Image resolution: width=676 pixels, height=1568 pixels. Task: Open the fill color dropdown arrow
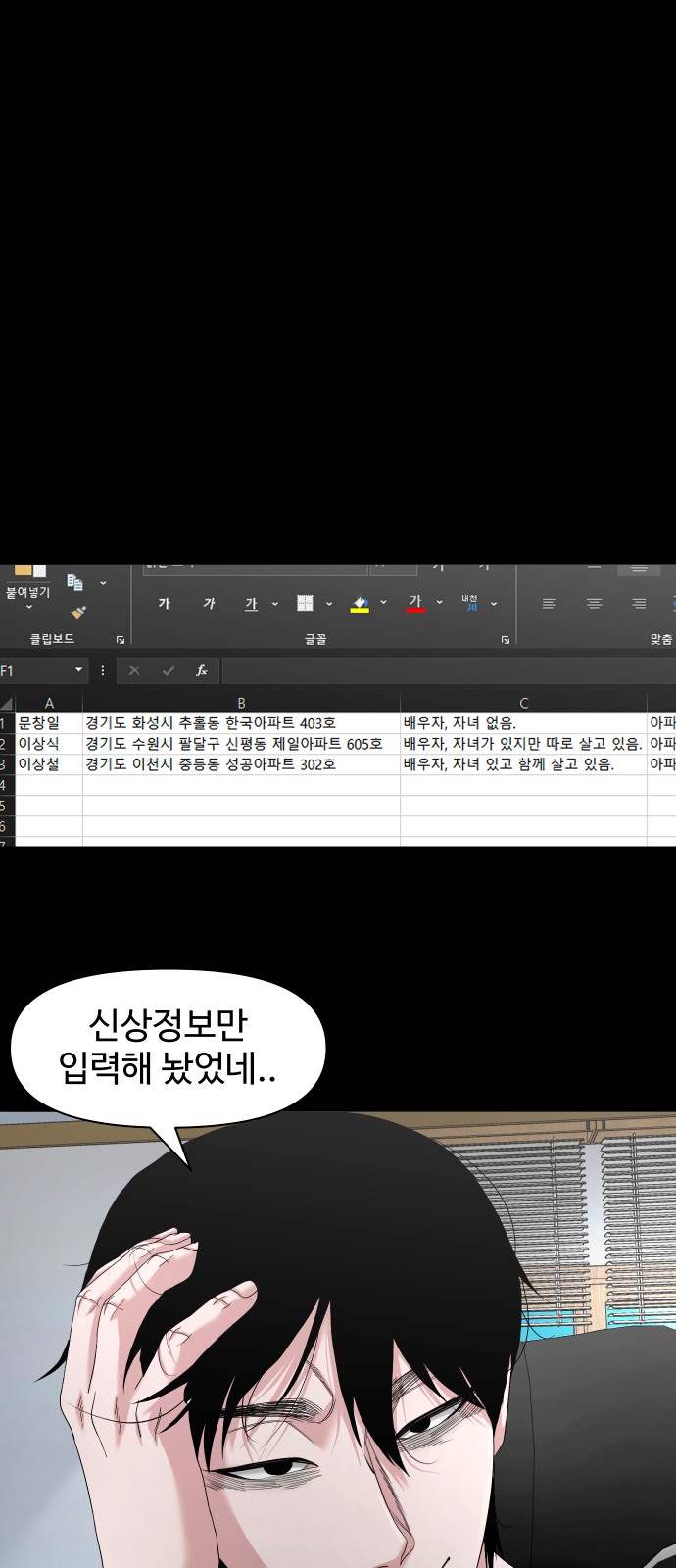coord(383,603)
